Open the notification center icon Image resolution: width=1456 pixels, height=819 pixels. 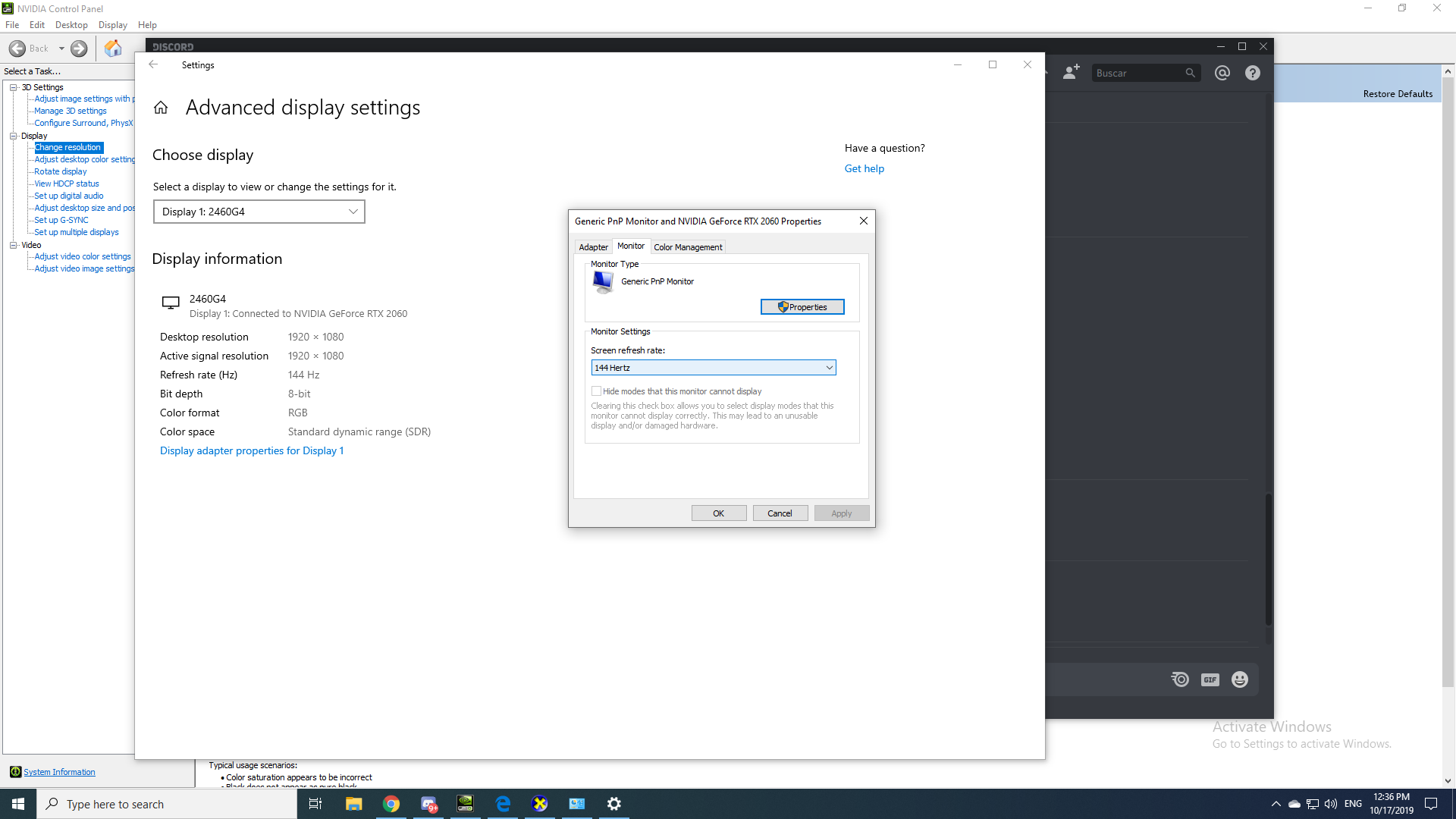1431,804
